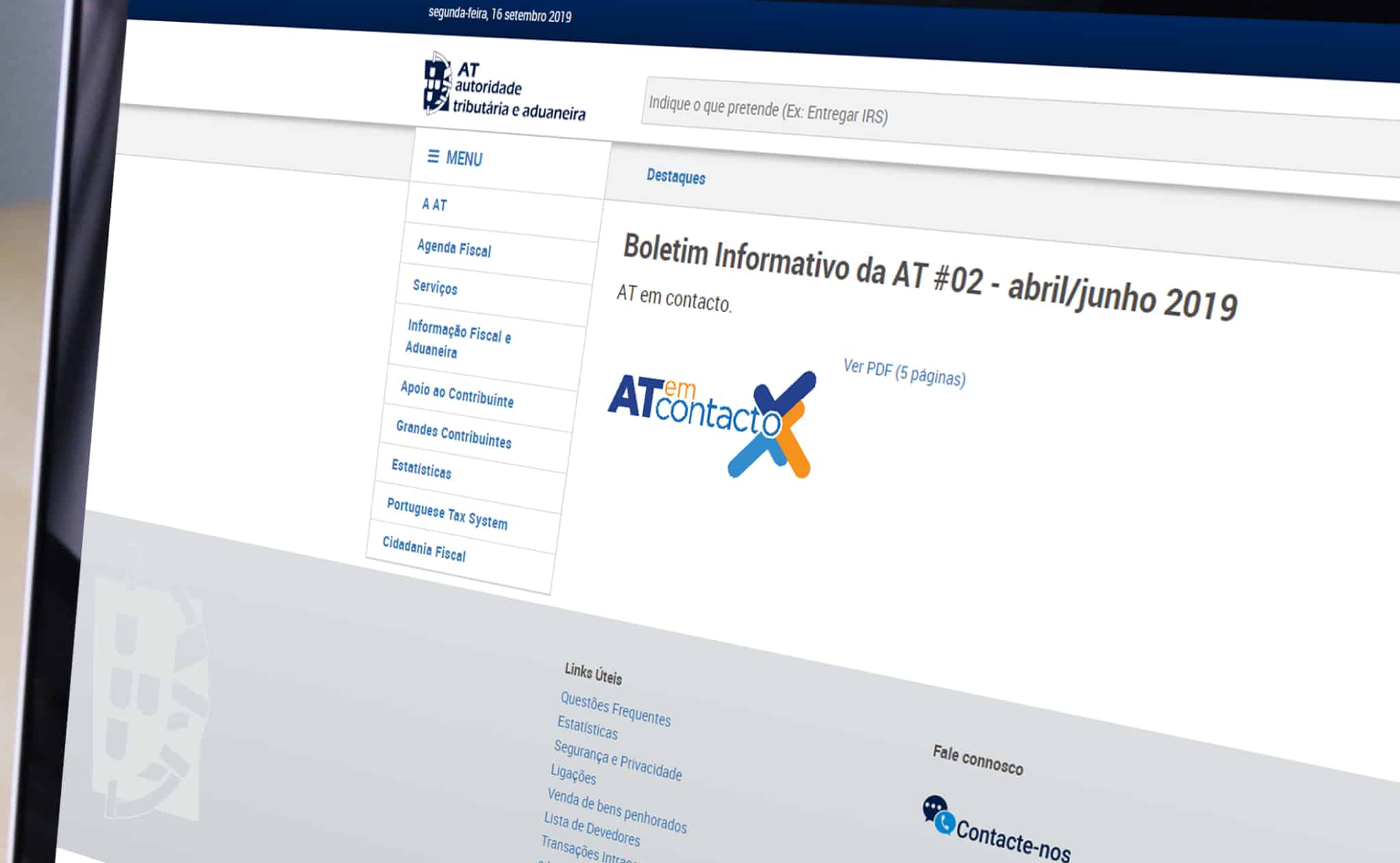This screenshot has width=1400, height=863.
Task: Select Agenda Fiscal in side menu
Action: (x=454, y=248)
